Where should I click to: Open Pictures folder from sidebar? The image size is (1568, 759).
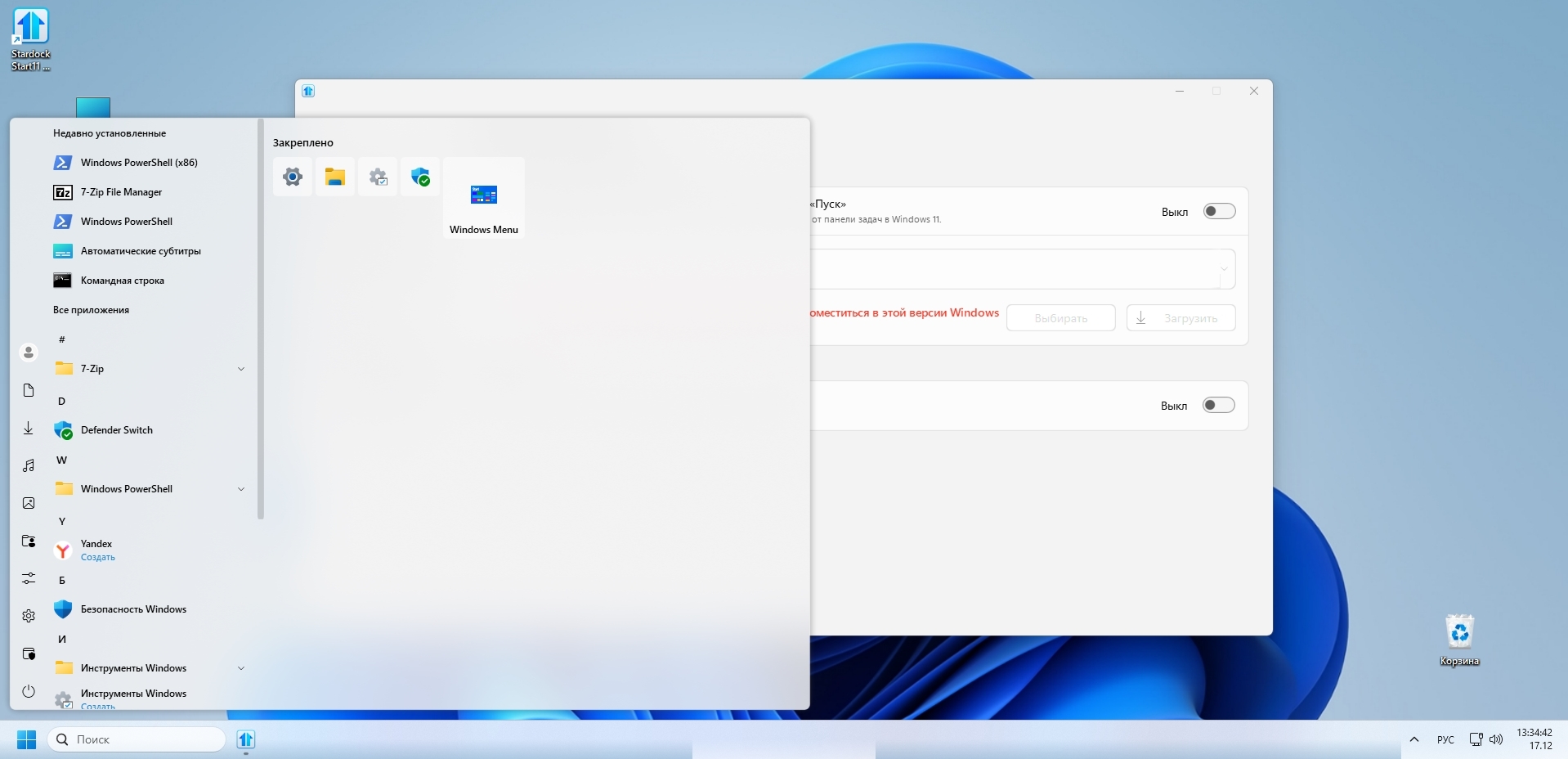click(x=29, y=503)
